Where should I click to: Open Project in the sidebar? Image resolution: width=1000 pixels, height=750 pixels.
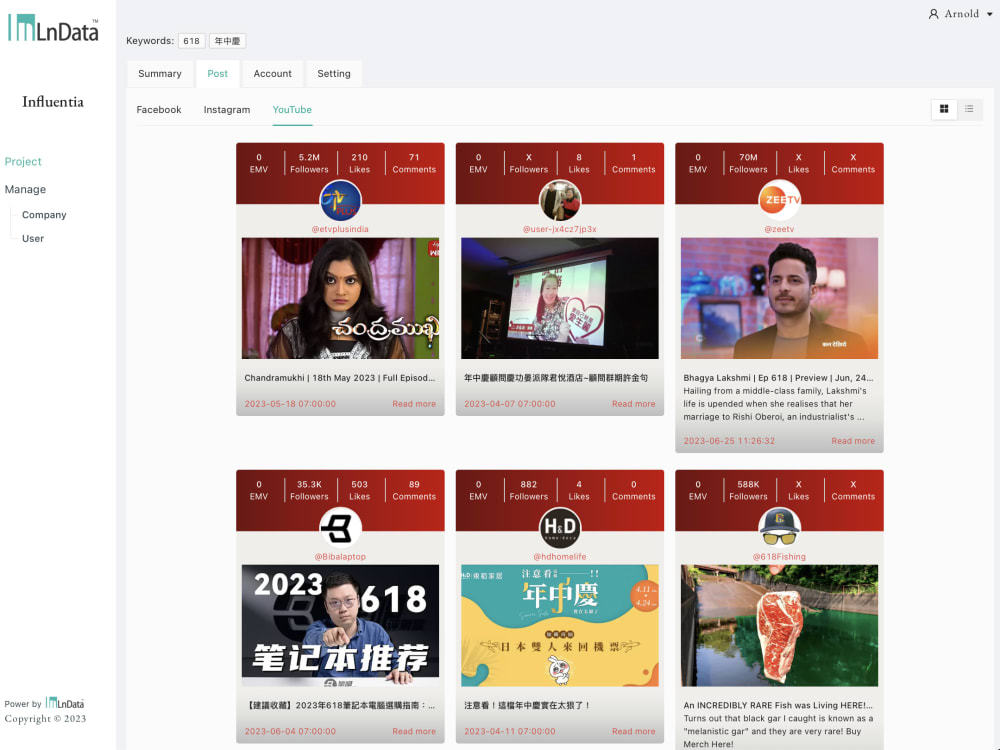coord(23,161)
